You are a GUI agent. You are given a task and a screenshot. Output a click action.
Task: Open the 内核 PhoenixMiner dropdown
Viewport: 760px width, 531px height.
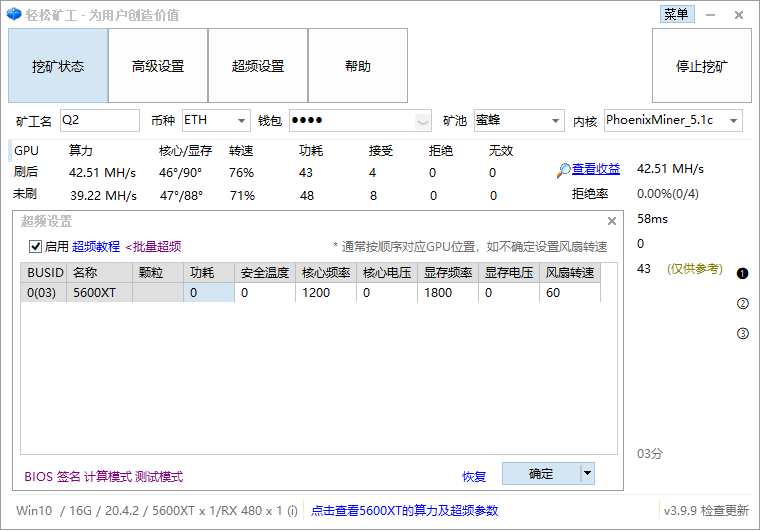(x=672, y=121)
